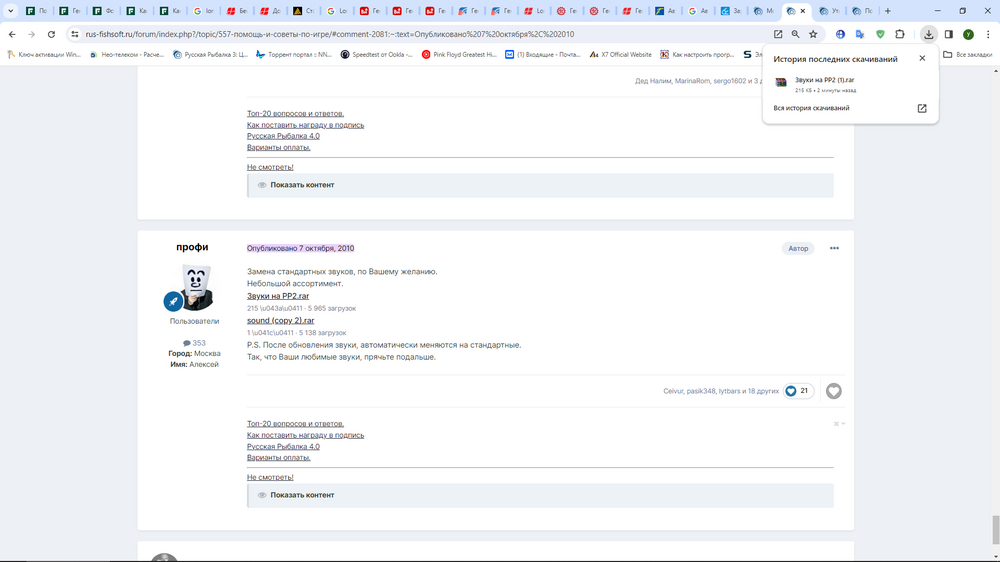Click the green shield extension icon
The height and width of the screenshot is (562, 1000).
880,34
